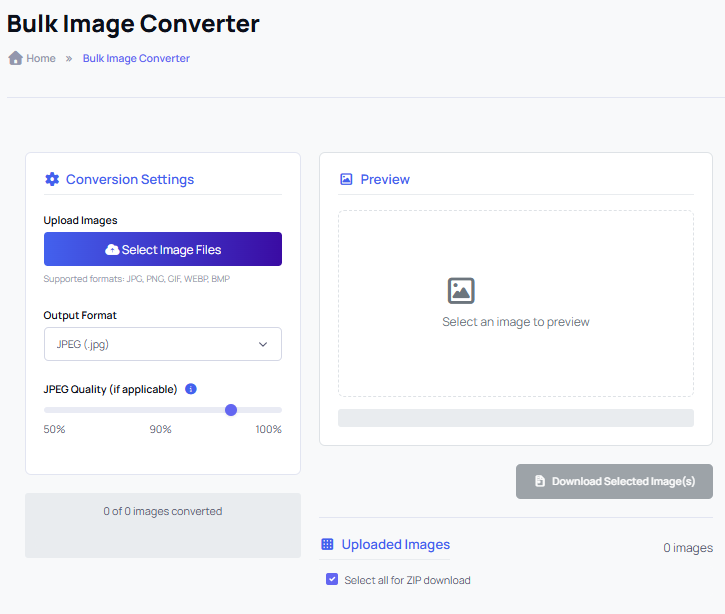Screen dimensions: 725x614
Task: Click the Preview picture icon in header
Action: (346, 179)
